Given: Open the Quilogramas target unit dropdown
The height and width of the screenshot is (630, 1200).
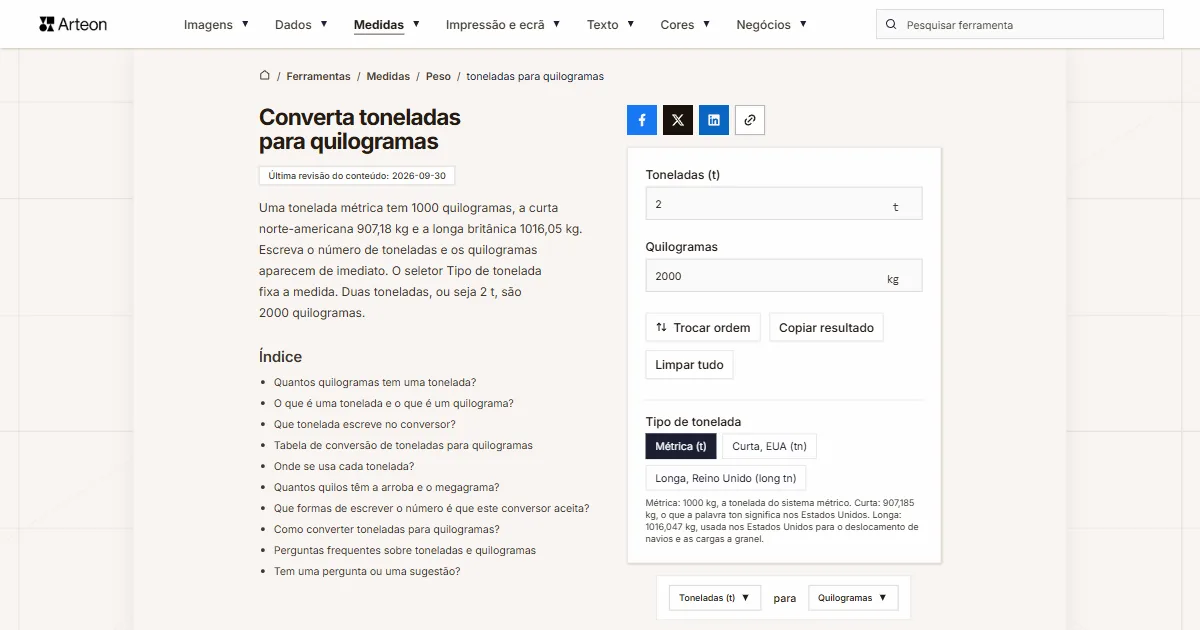Looking at the screenshot, I should pos(853,598).
